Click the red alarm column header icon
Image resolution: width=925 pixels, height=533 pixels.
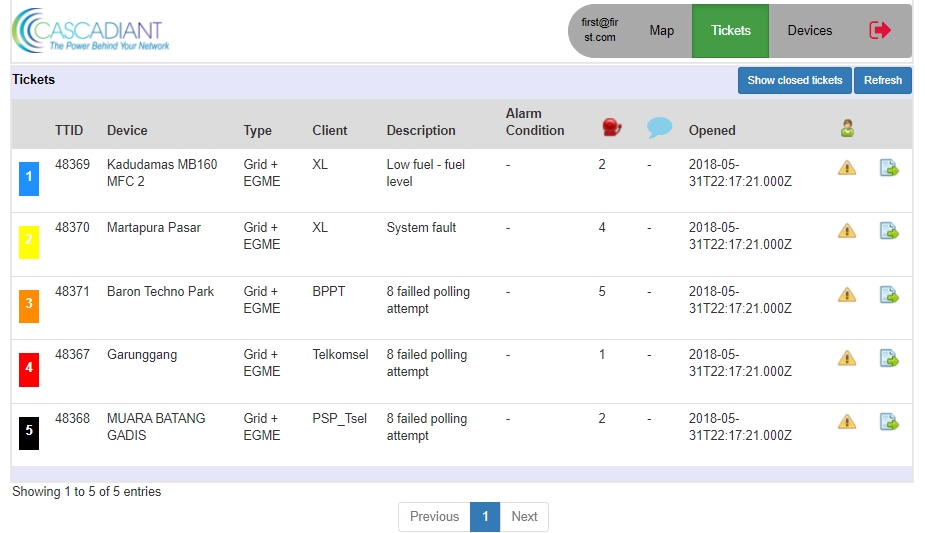(x=611, y=128)
